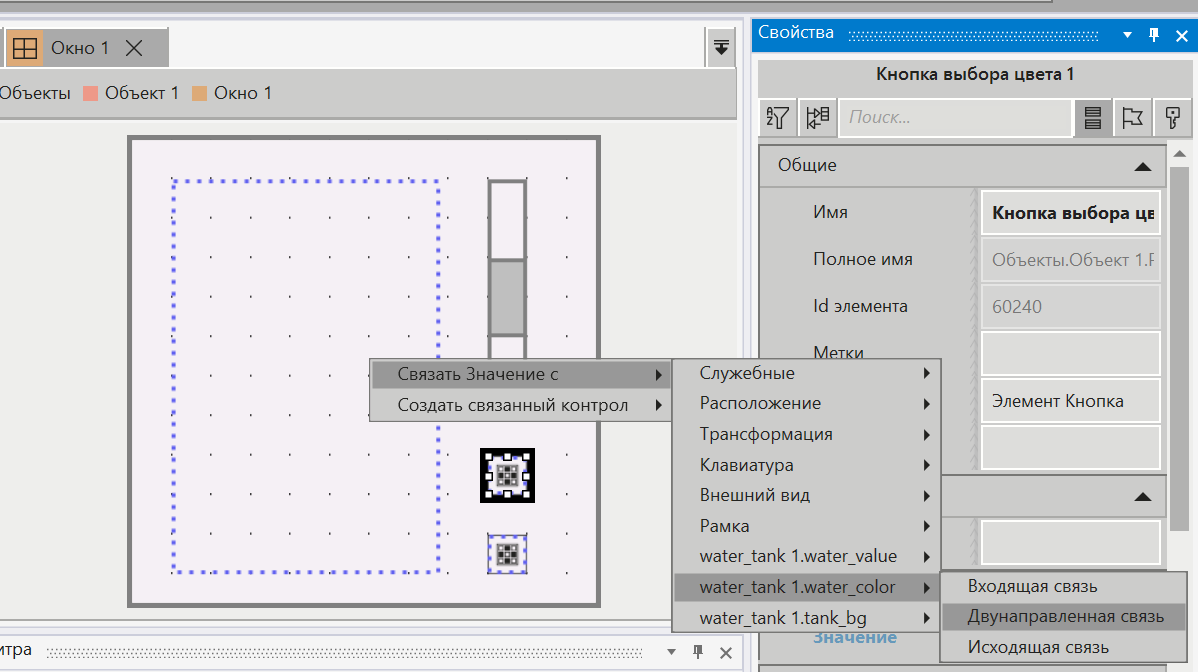Click the grid icon on Окно 1 tab
The width and height of the screenshot is (1198, 672).
(25, 48)
